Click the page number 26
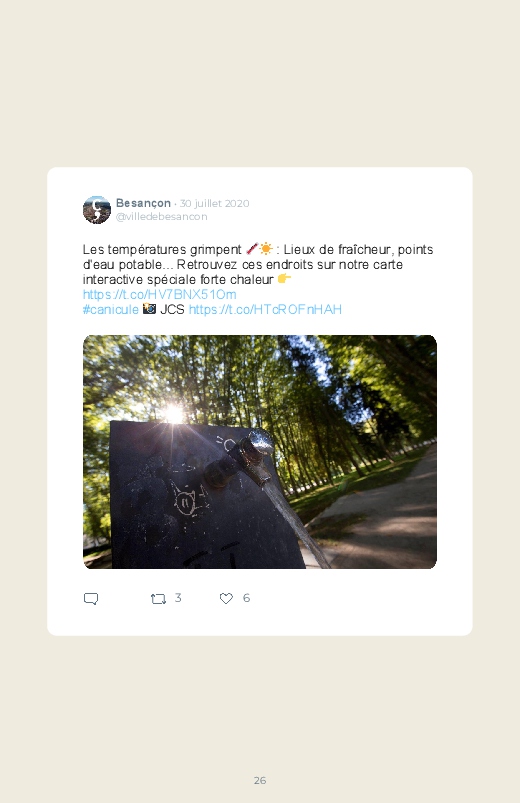520x803 pixels. (x=260, y=780)
